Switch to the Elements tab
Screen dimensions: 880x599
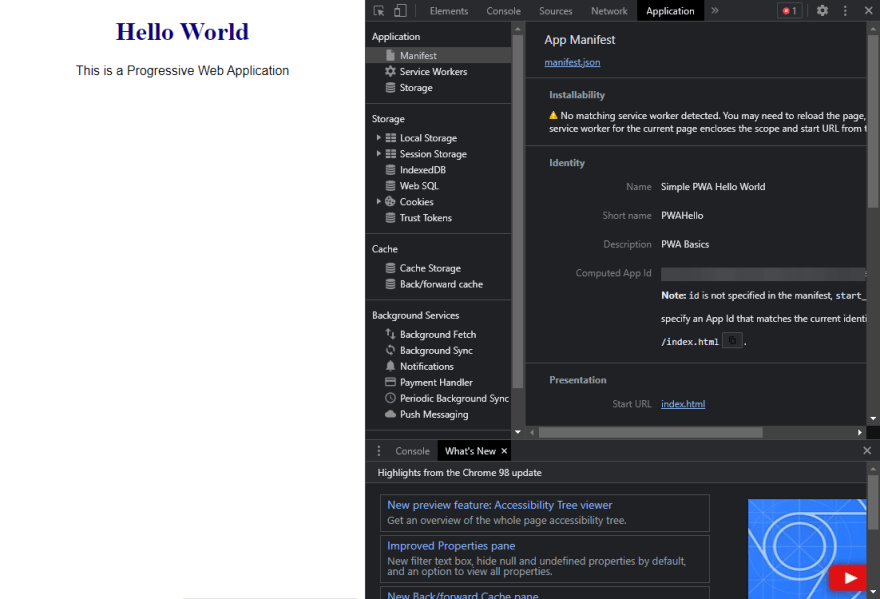coord(448,11)
